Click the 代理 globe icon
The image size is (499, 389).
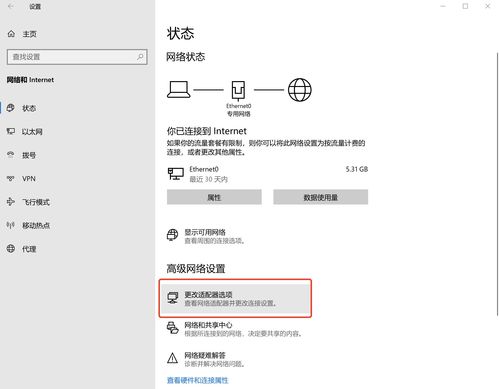point(11,248)
